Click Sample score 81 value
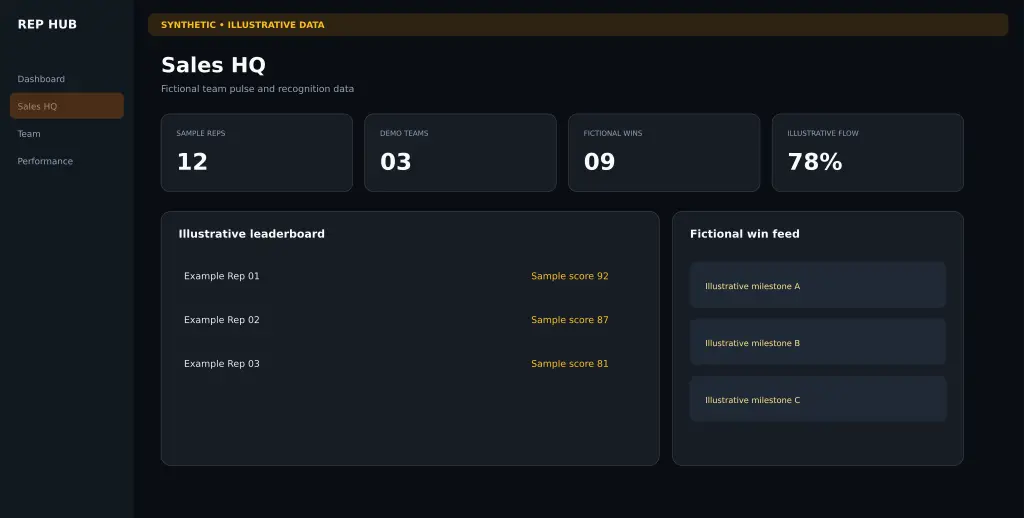 click(569, 364)
